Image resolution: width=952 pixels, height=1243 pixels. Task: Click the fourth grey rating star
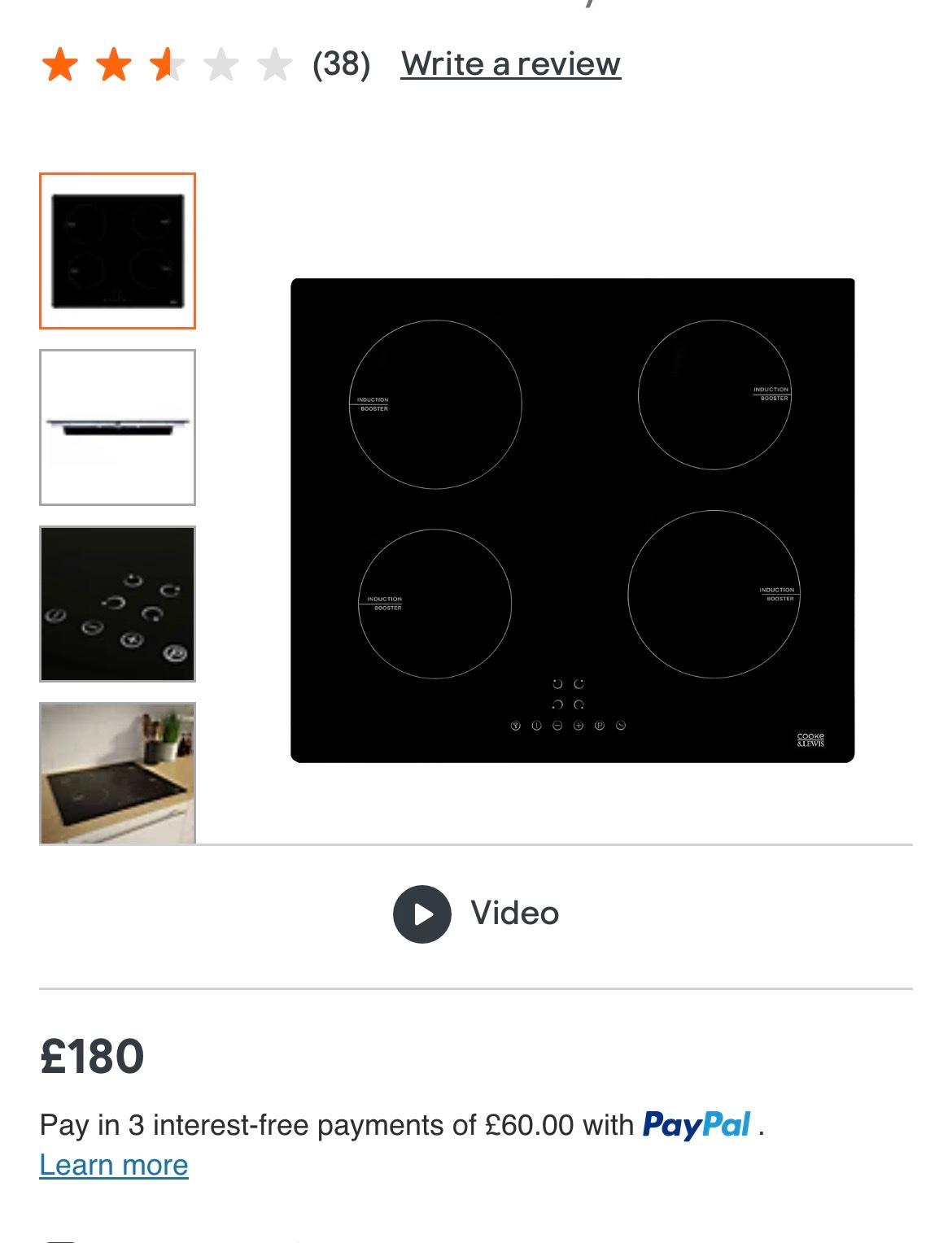coord(221,64)
